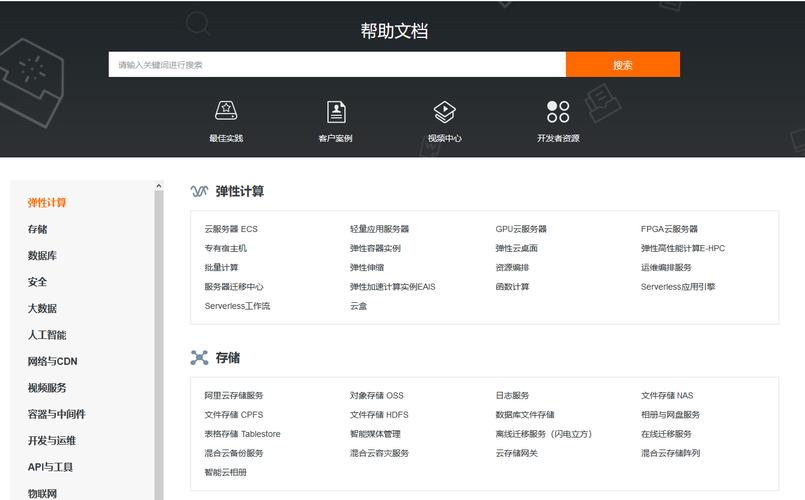The height and width of the screenshot is (500, 805).
Task: Select 大数据 in the sidebar
Action: (42, 309)
